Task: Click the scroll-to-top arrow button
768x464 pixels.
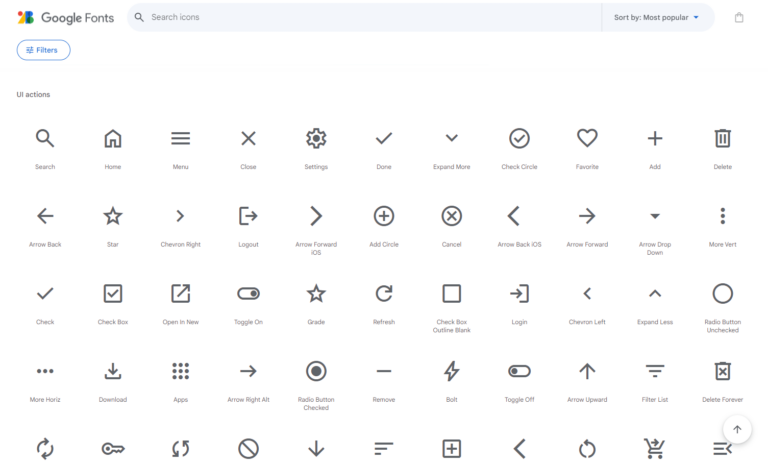Action: tap(737, 430)
